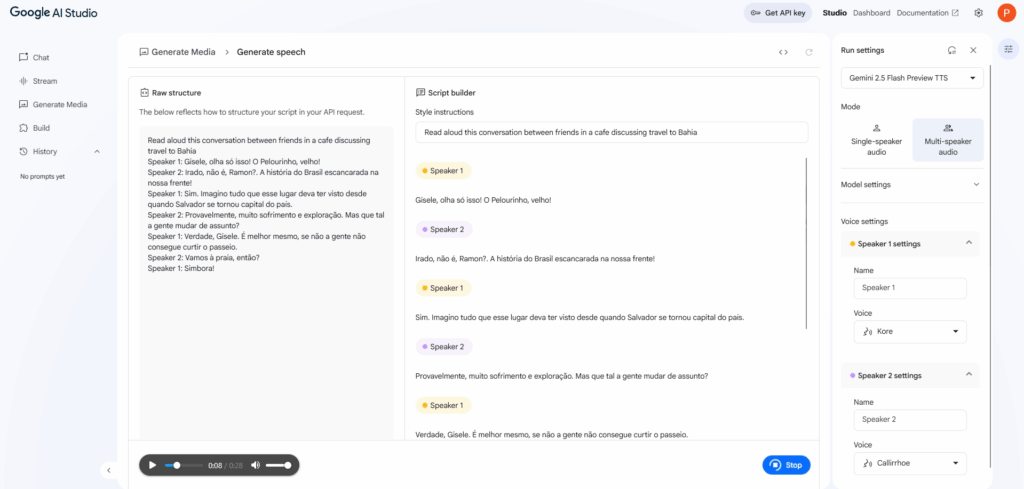Collapse Speaker 1 settings section
1024x489 pixels.
[x=969, y=243]
